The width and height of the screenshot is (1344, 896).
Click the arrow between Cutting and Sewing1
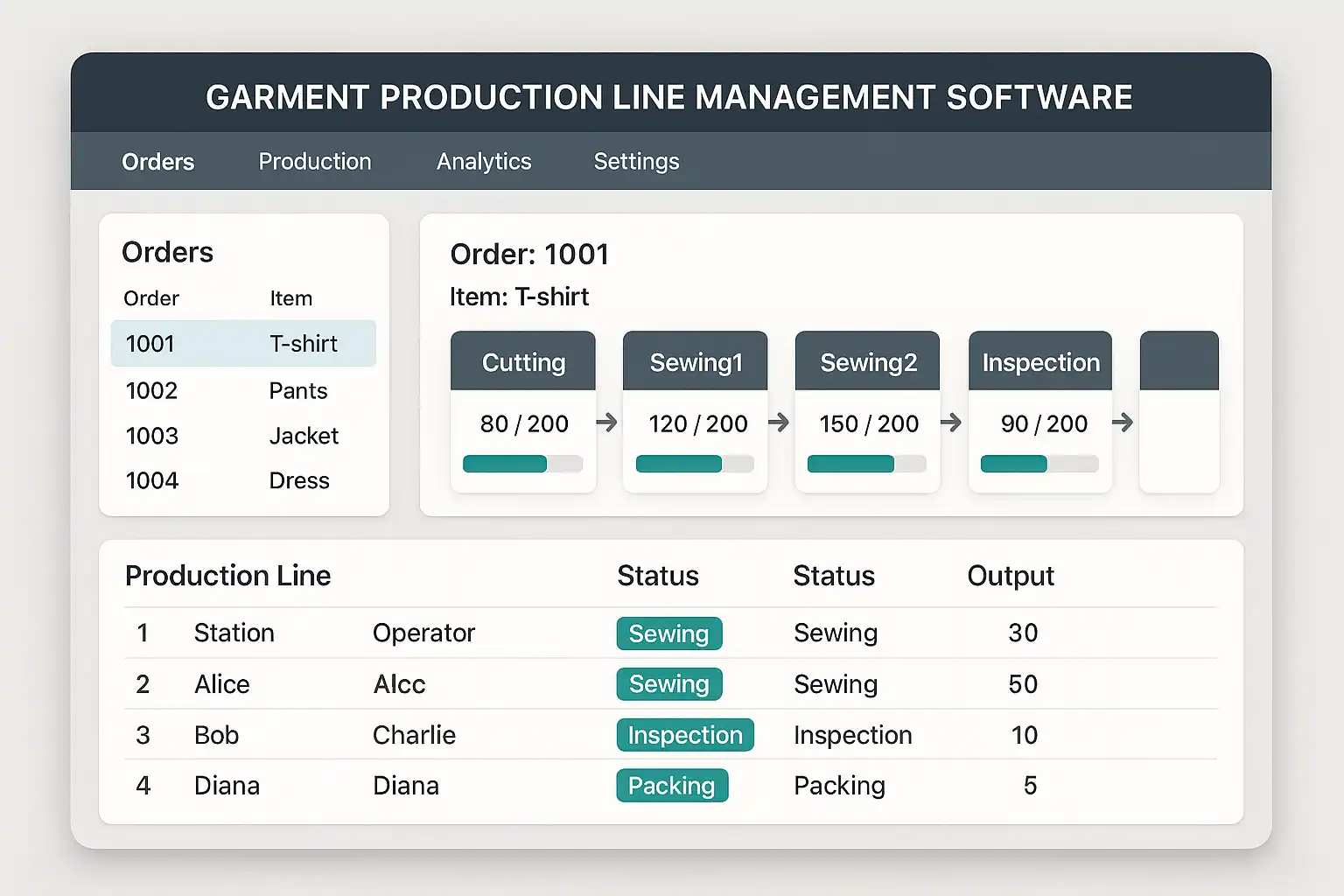[606, 423]
